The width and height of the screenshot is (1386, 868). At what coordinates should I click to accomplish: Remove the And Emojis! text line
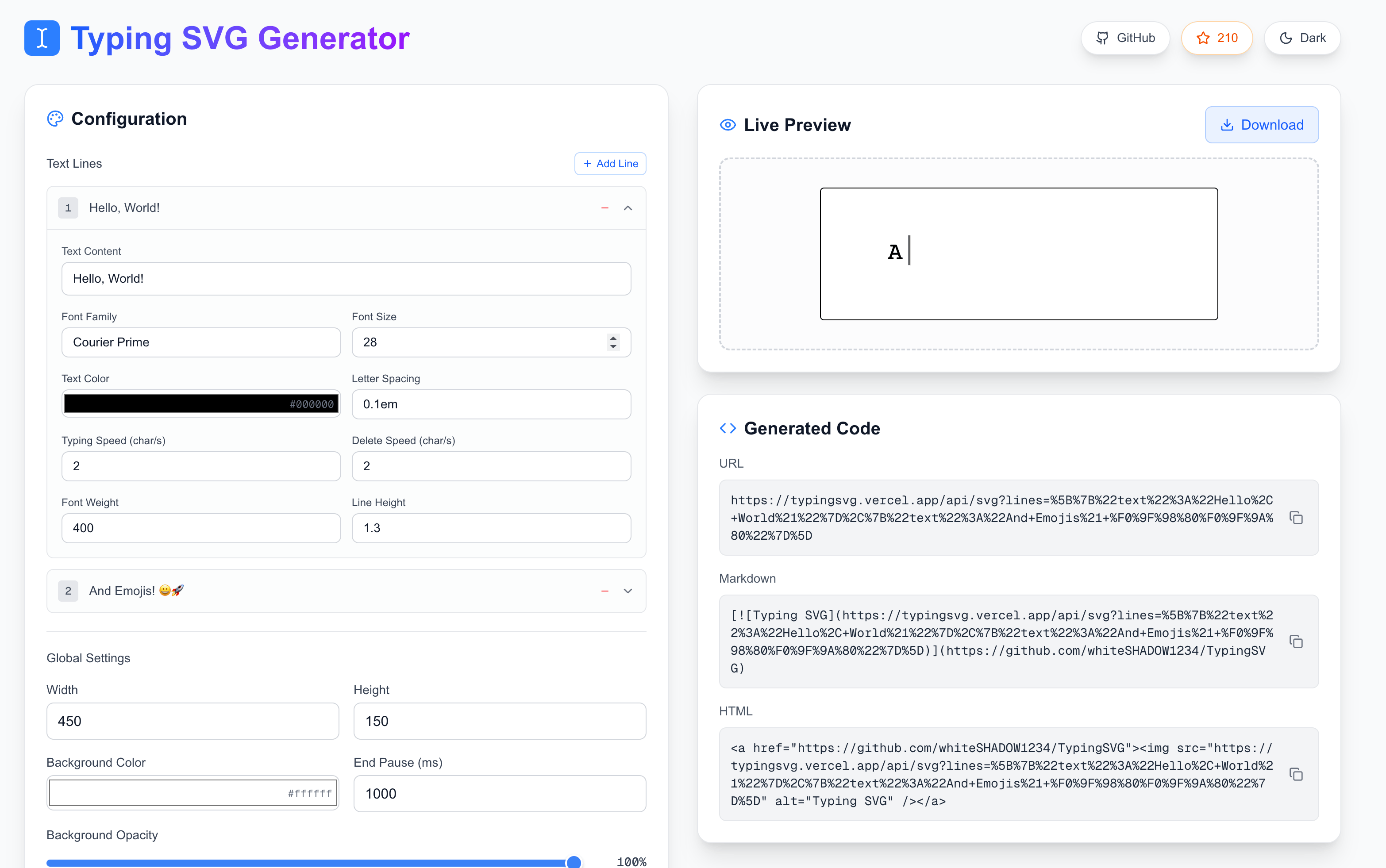pos(604,591)
